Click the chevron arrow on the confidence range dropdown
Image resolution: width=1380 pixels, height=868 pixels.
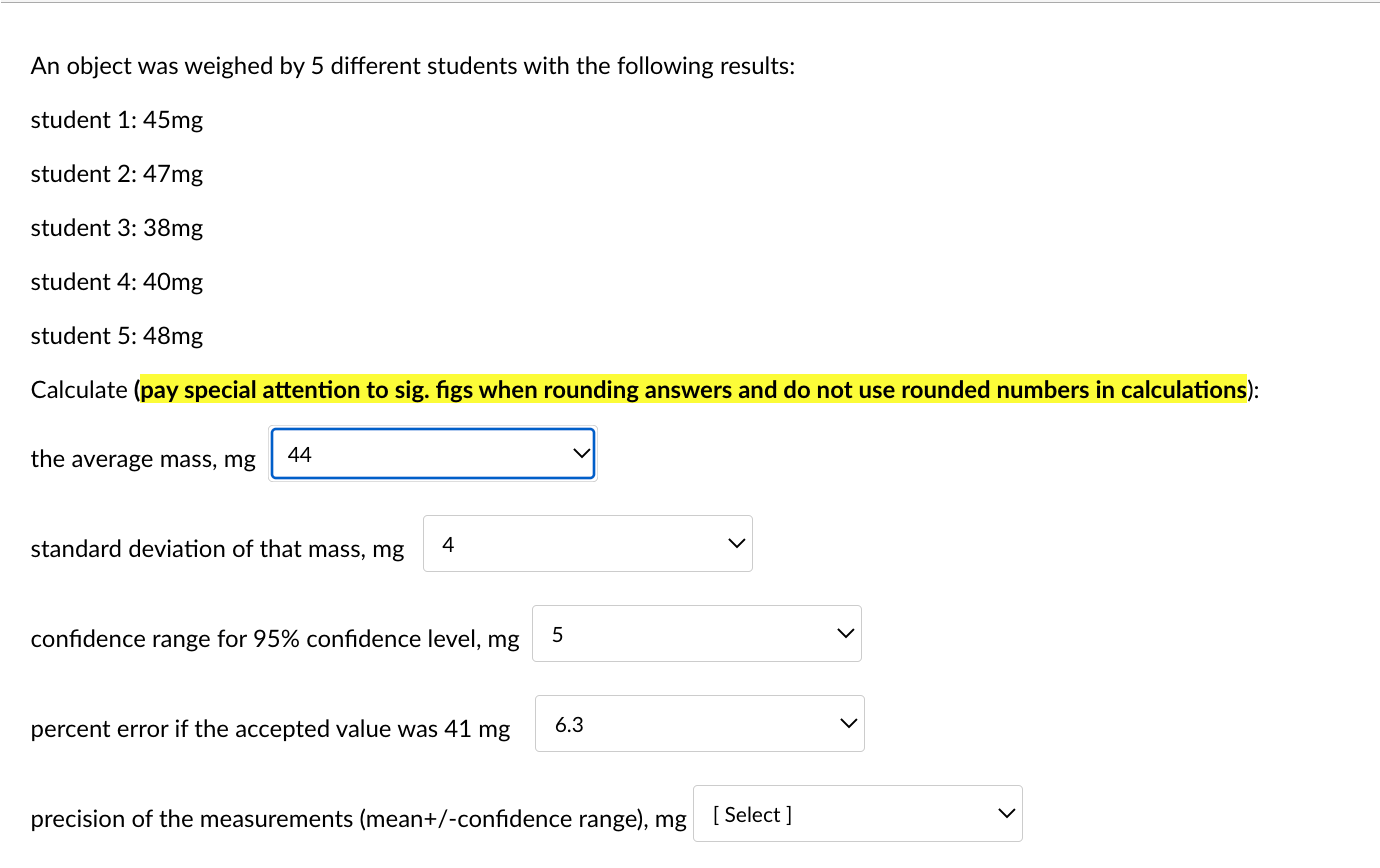click(x=845, y=634)
